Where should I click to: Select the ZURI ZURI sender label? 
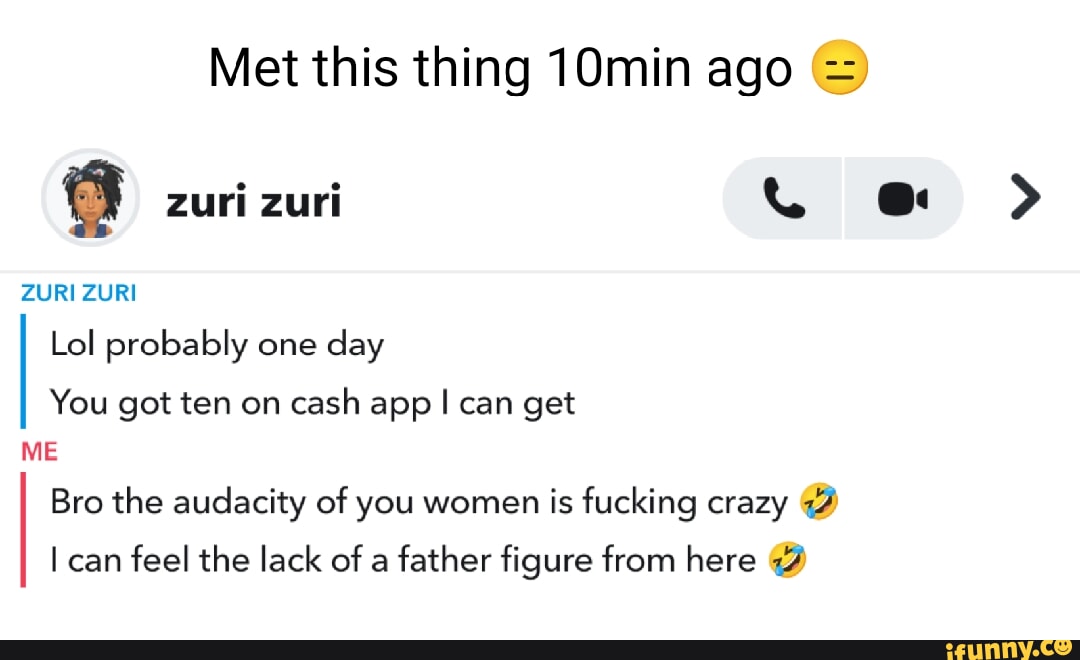click(x=78, y=292)
